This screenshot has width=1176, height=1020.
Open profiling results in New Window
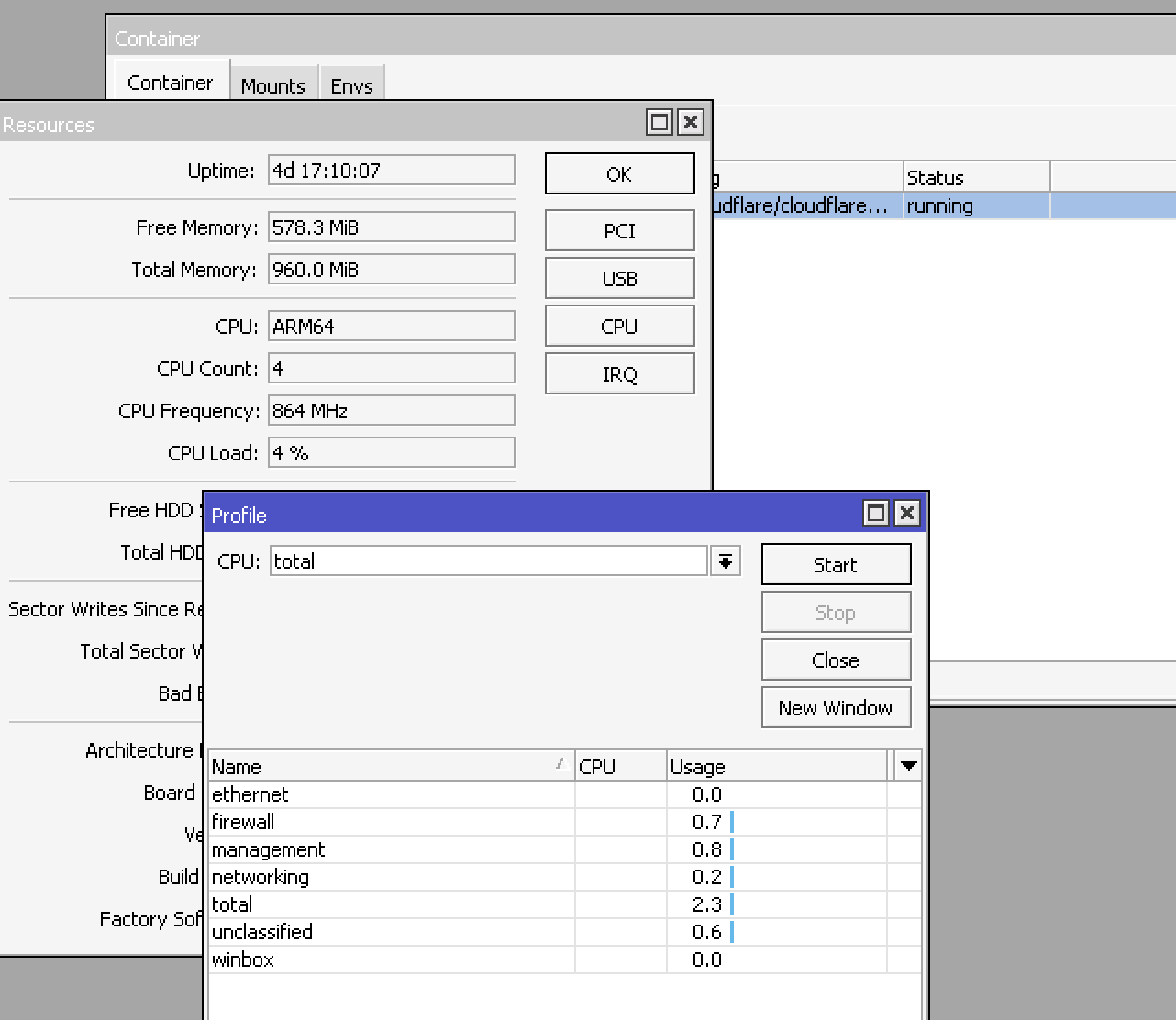(835, 707)
